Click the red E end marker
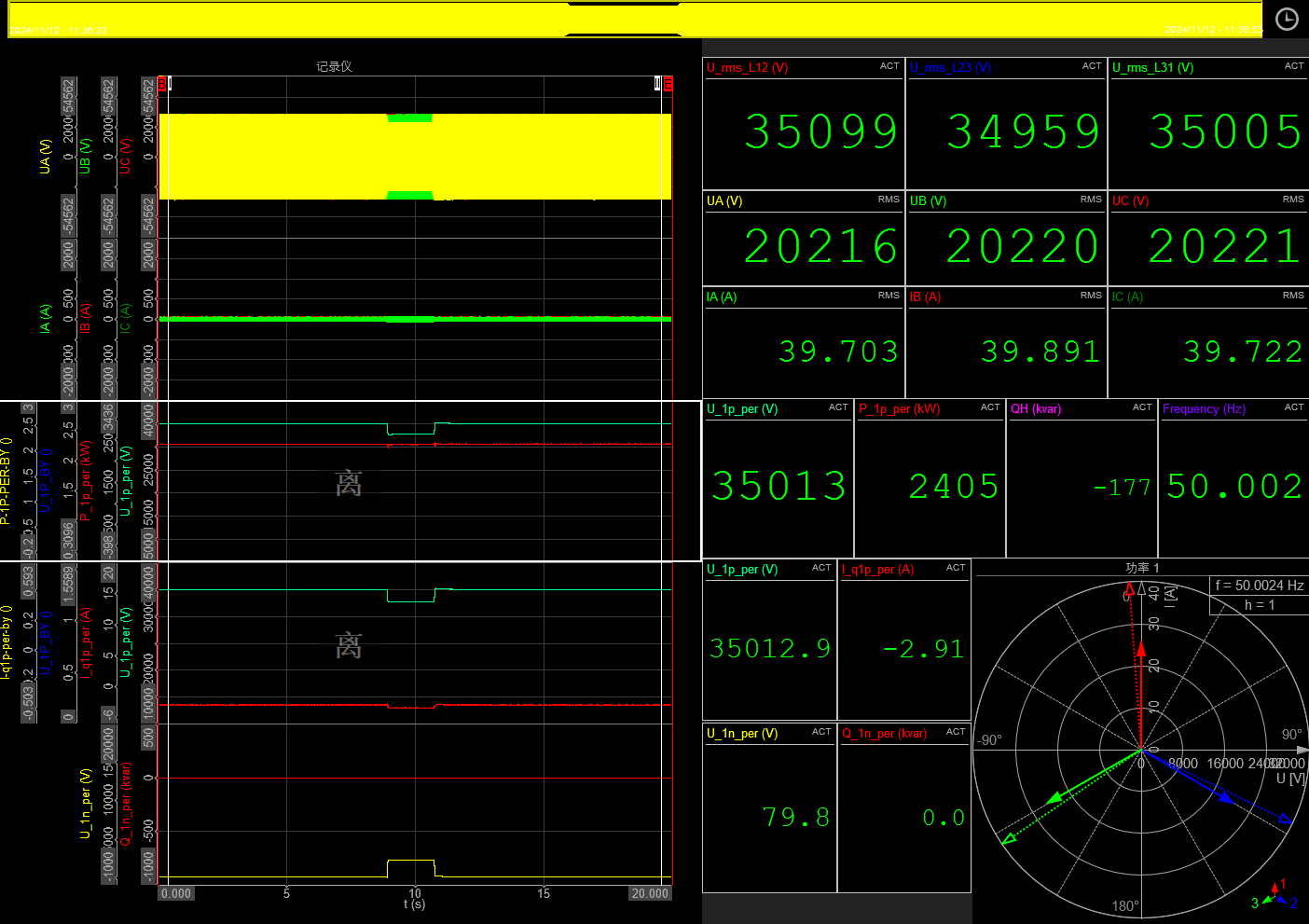Screen dimensions: 1309x924 pyautogui.click(x=668, y=84)
